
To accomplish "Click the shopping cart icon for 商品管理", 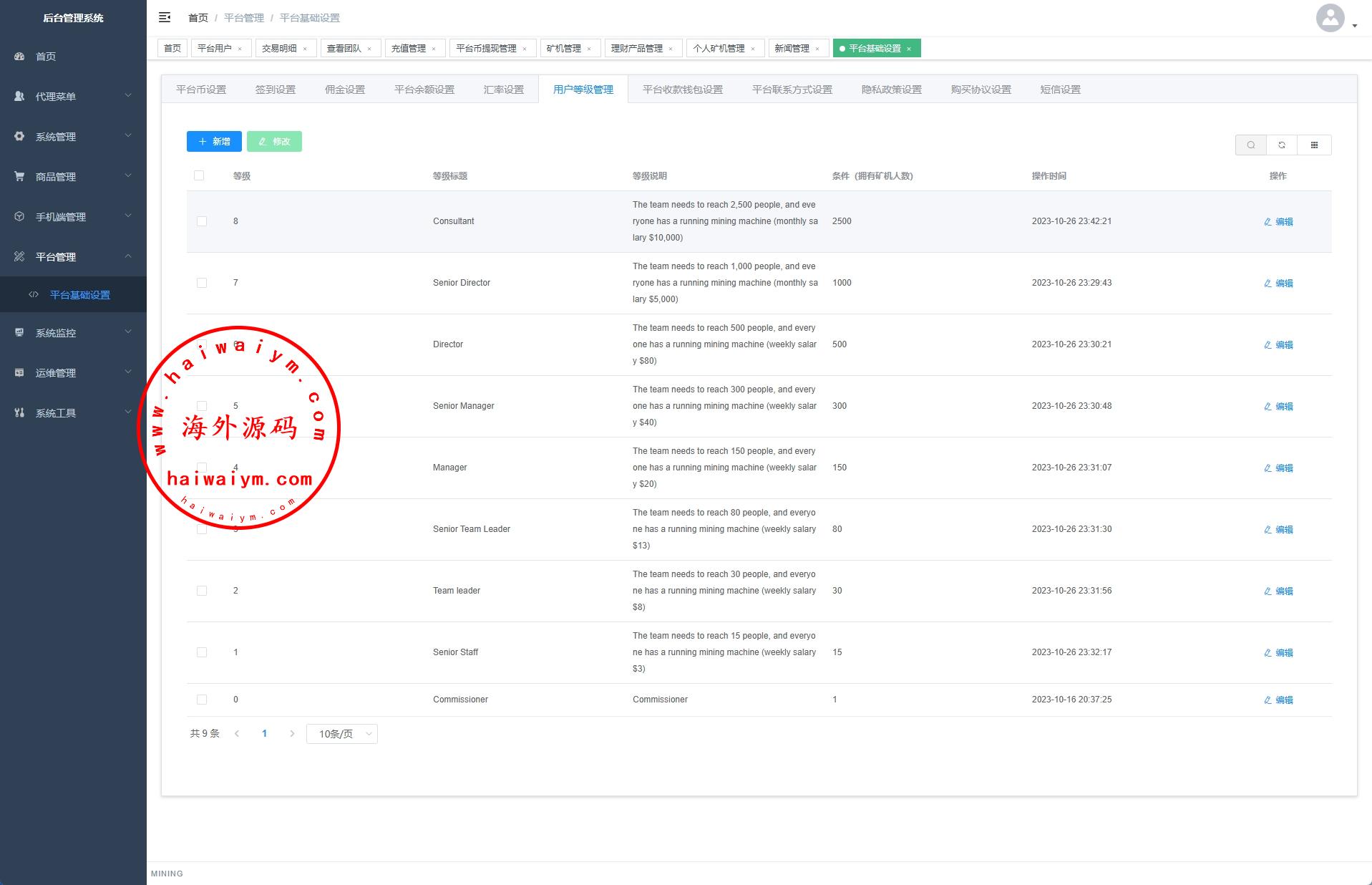I will pos(19,177).
